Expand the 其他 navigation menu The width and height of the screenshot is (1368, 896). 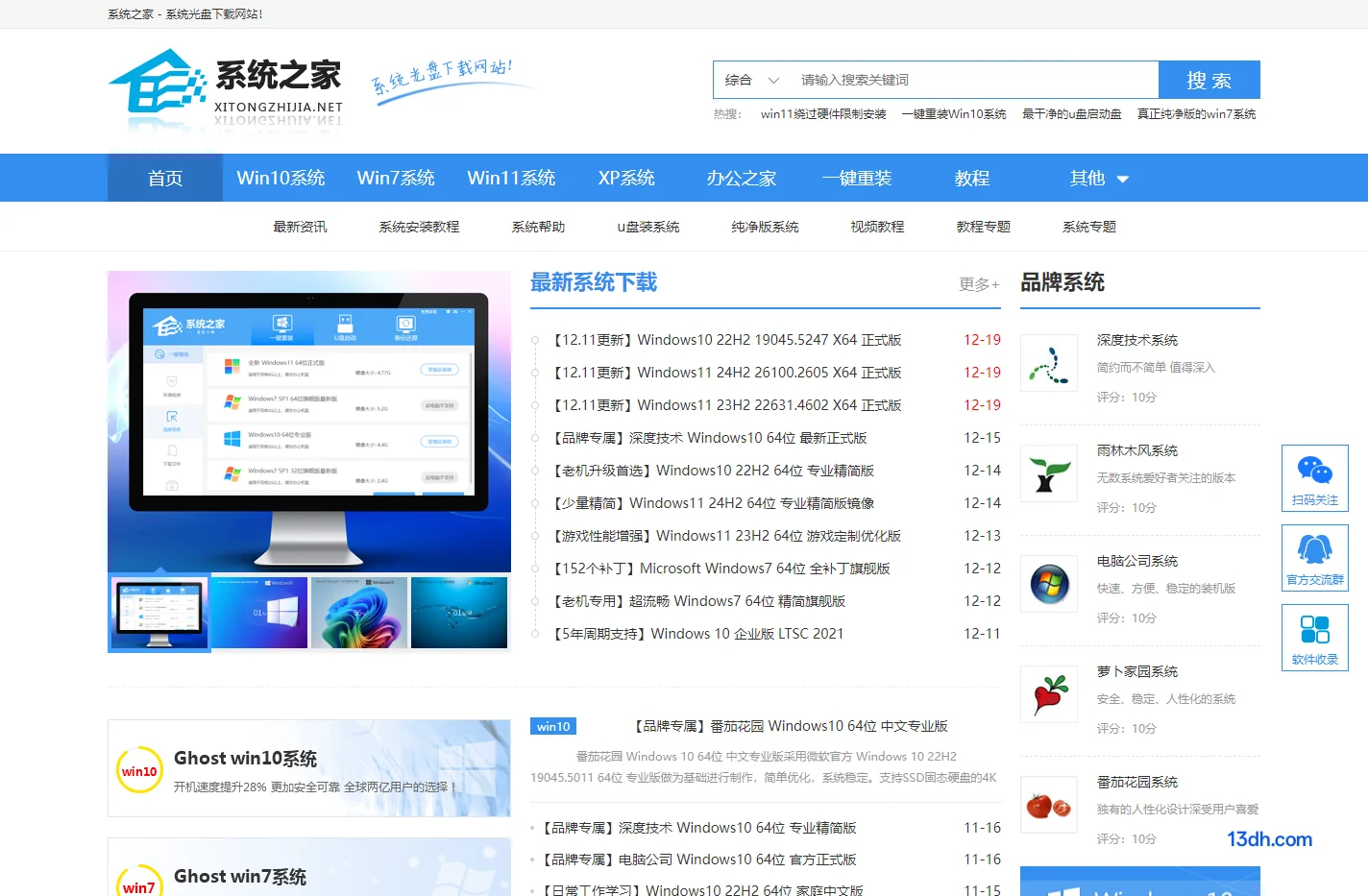click(x=1099, y=178)
